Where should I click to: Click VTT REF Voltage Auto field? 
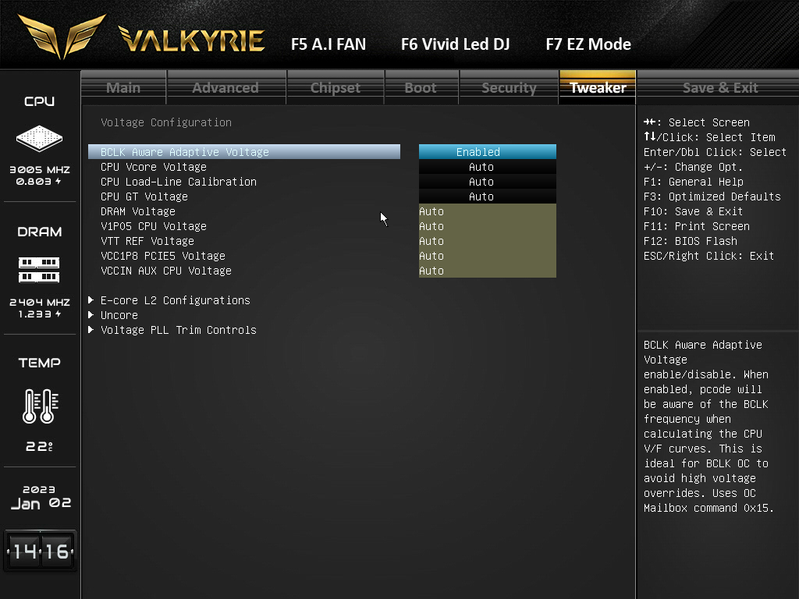click(x=487, y=241)
